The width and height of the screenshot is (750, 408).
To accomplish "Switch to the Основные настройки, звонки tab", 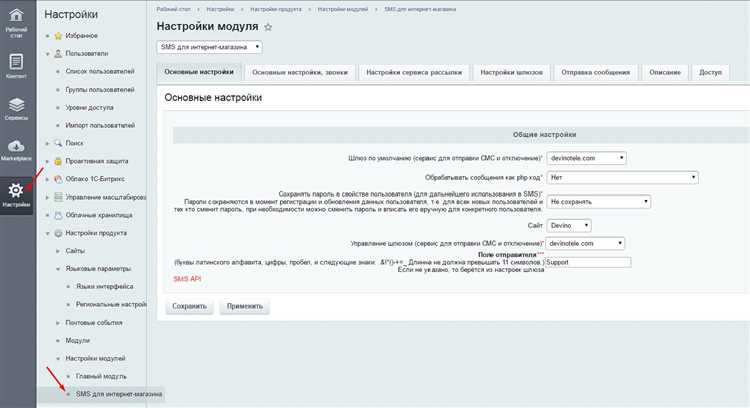I will point(300,73).
